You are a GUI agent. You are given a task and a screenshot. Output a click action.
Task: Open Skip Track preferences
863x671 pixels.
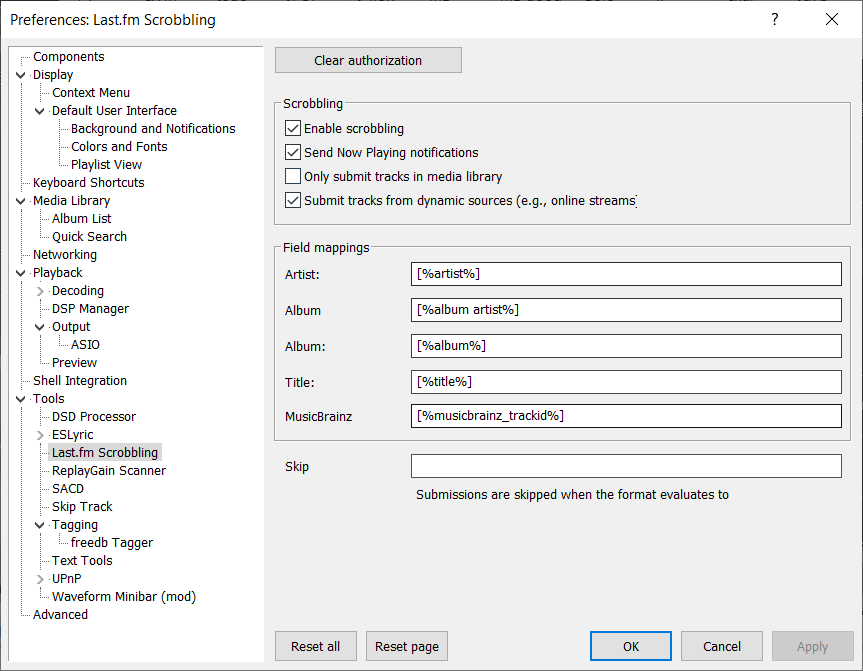point(82,506)
